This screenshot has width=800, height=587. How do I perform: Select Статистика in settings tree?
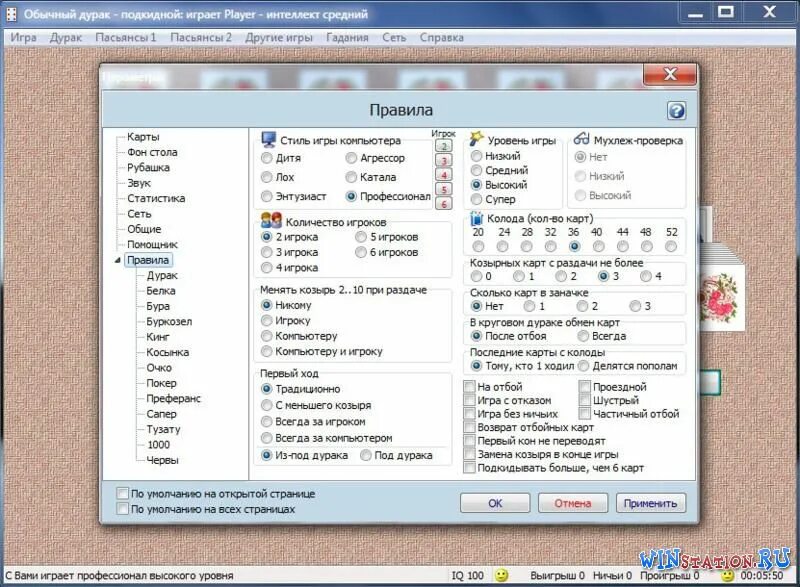(156, 198)
